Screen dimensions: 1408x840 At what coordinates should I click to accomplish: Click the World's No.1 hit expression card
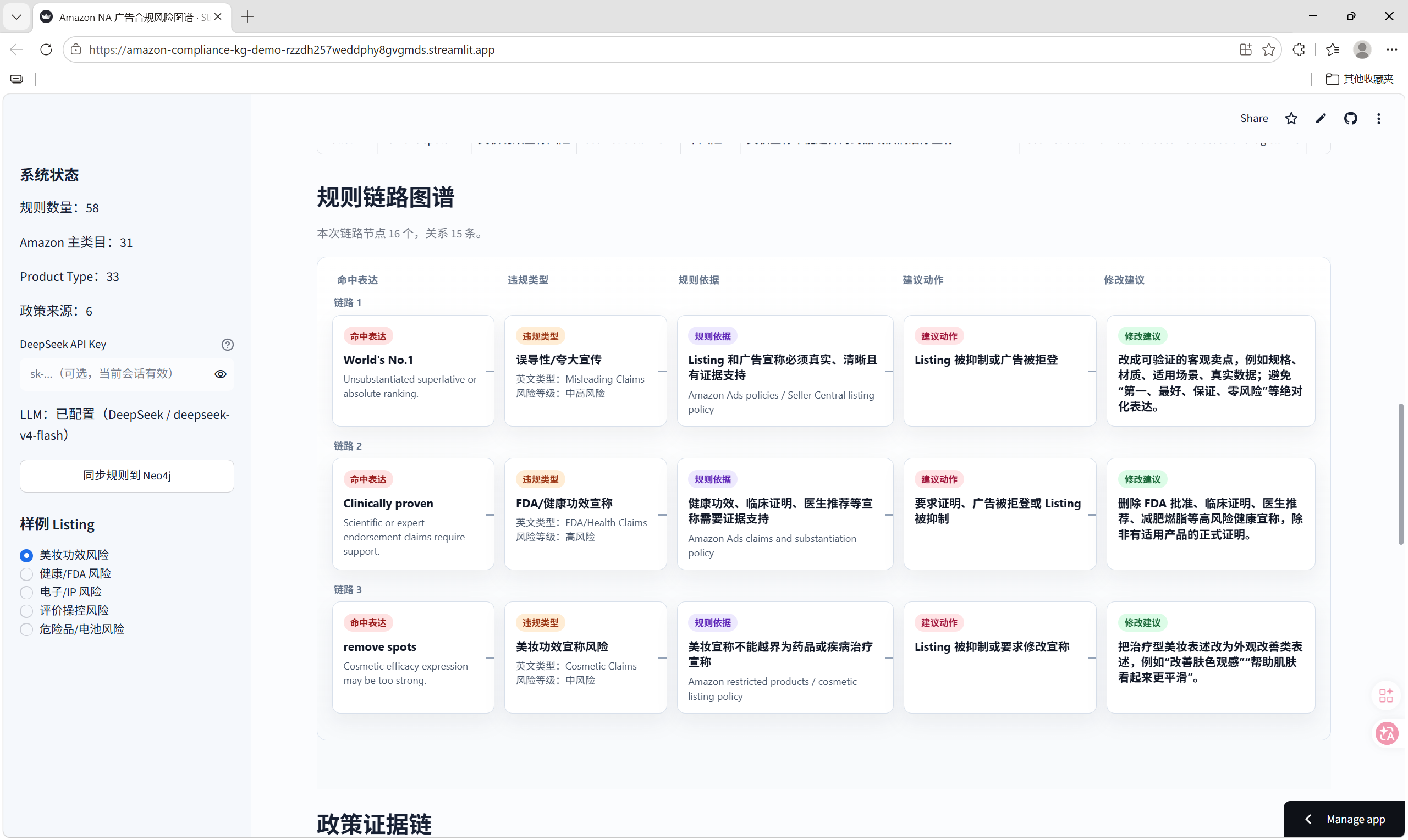click(x=413, y=371)
